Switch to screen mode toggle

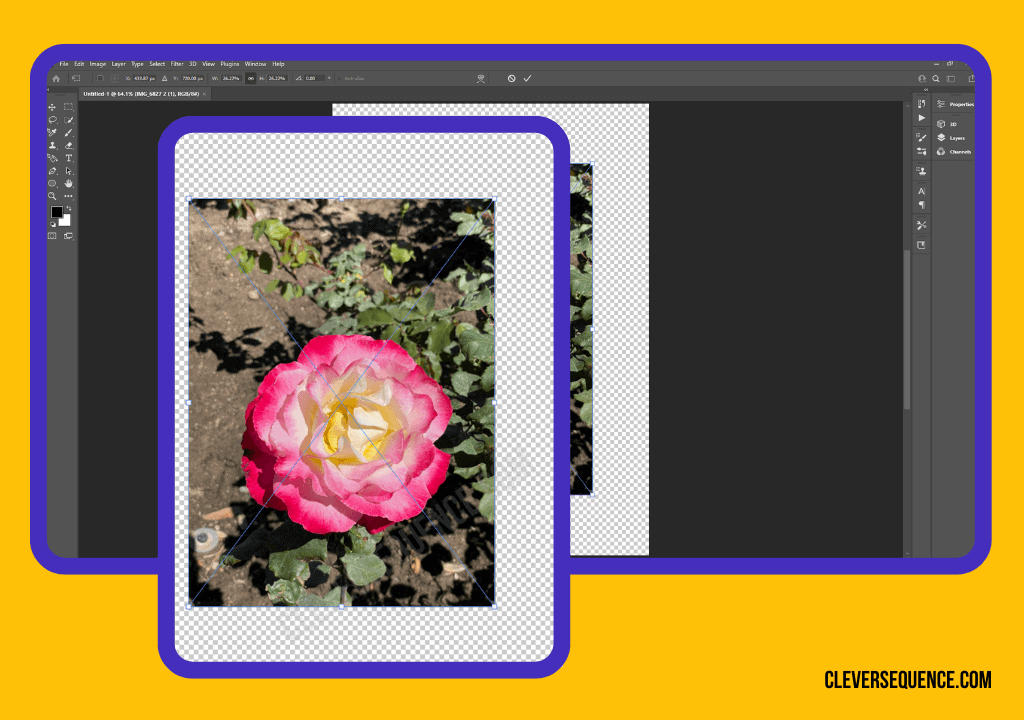click(68, 235)
